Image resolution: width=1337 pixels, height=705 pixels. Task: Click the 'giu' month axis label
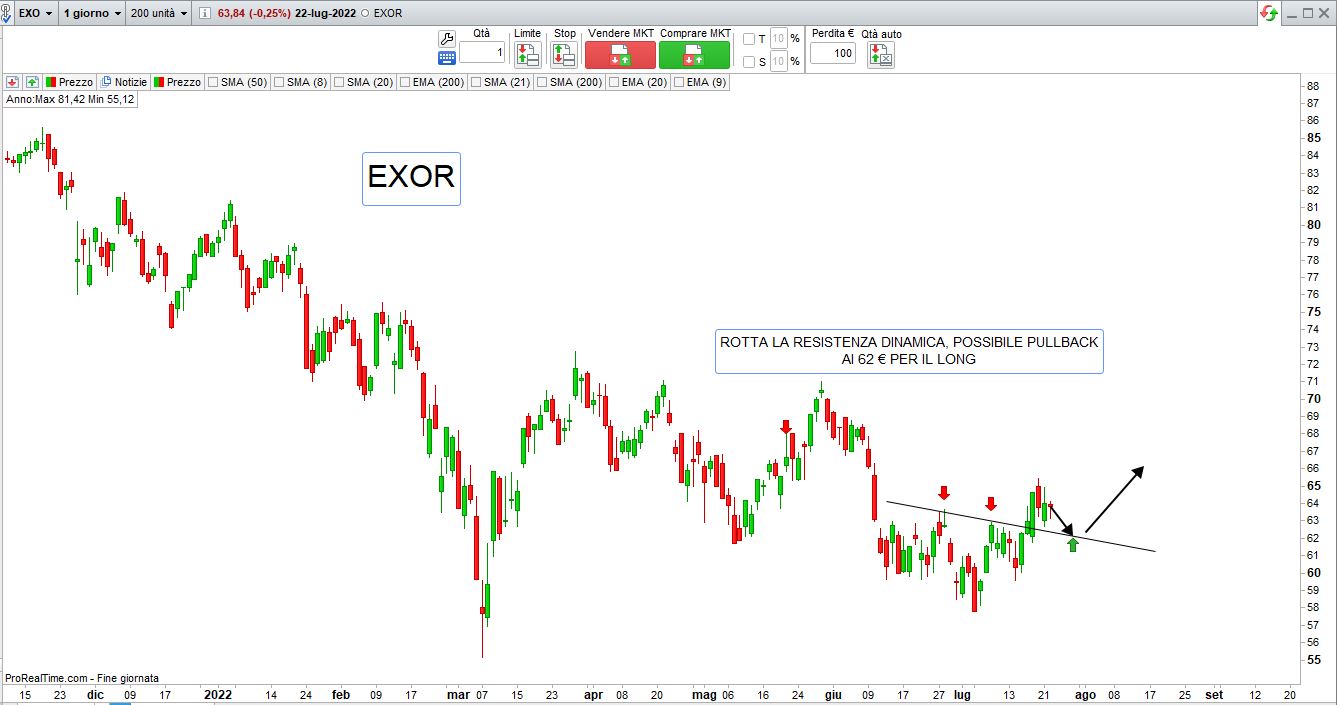[832, 694]
